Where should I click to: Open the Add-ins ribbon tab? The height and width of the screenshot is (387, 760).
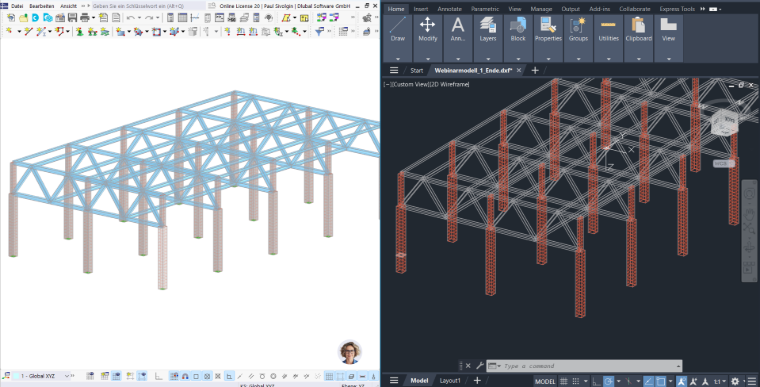(600, 9)
